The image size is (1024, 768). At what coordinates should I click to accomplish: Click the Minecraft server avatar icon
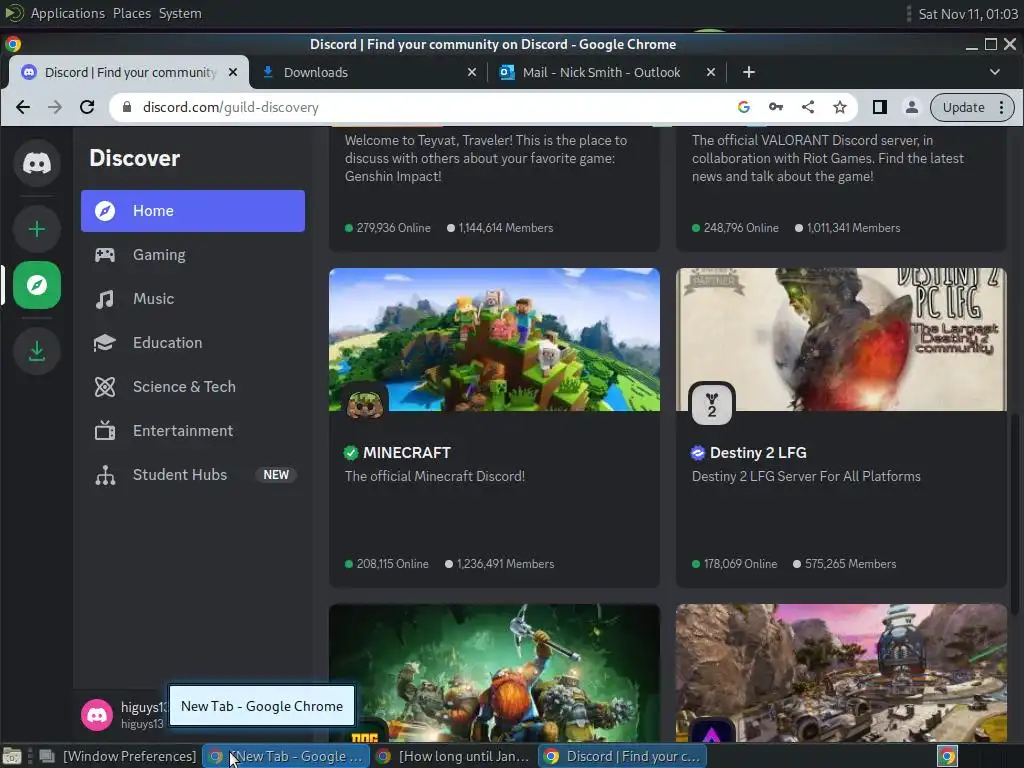(x=364, y=405)
